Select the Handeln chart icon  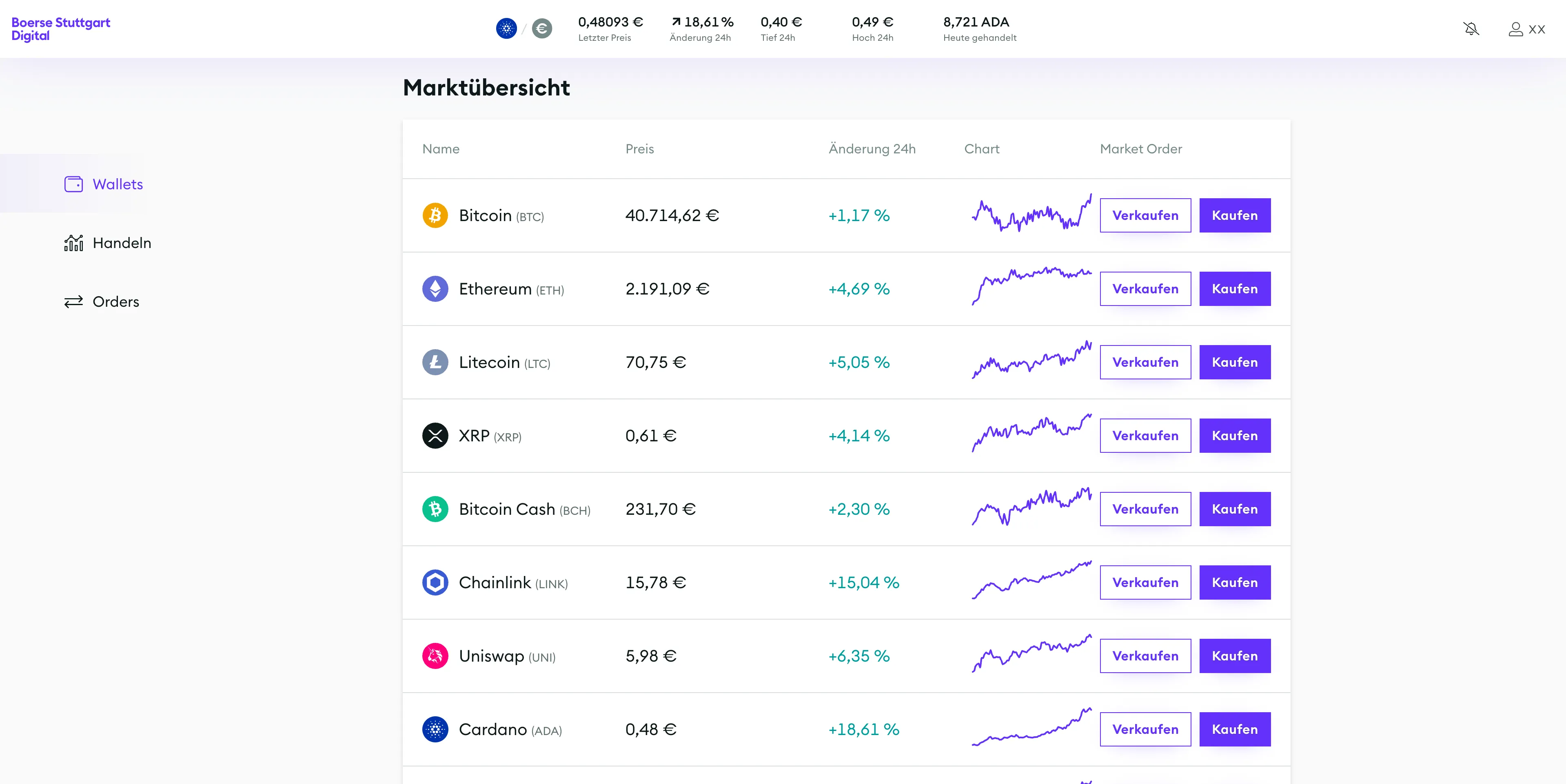click(73, 242)
